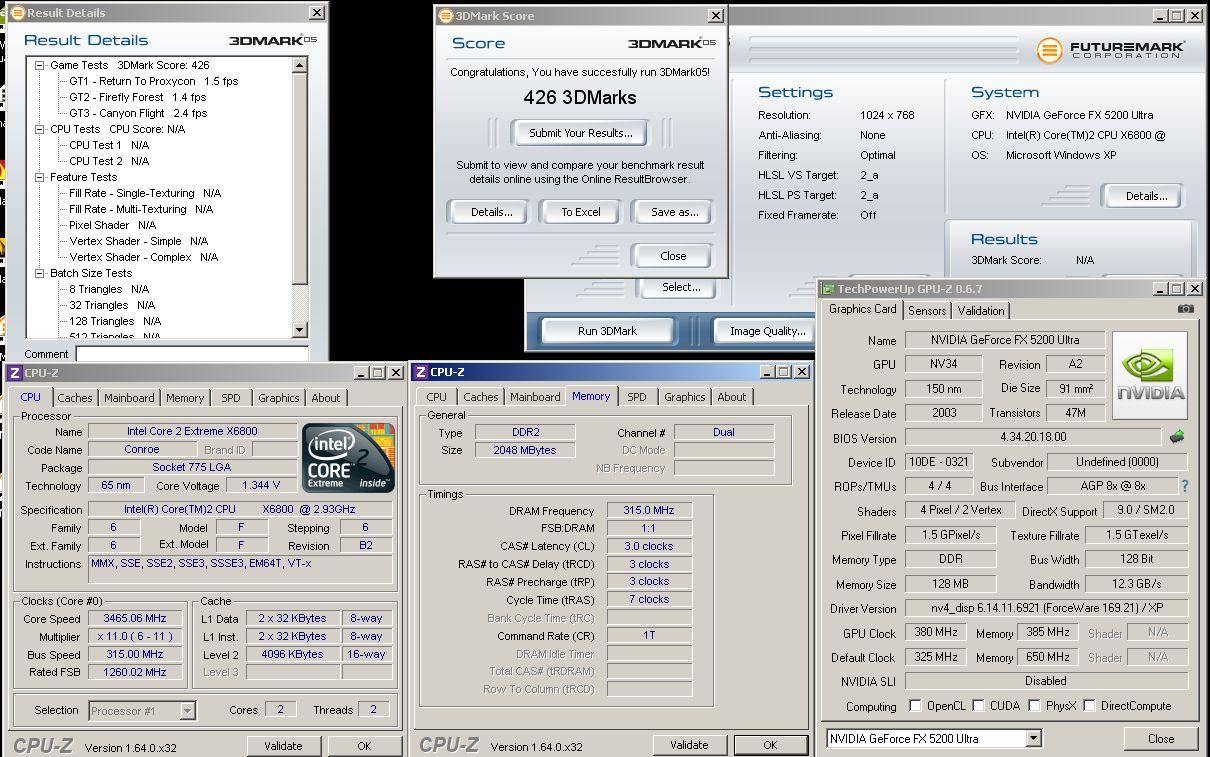This screenshot has height=757, width=1210.
Task: Click the Comment input field
Action: coord(192,354)
